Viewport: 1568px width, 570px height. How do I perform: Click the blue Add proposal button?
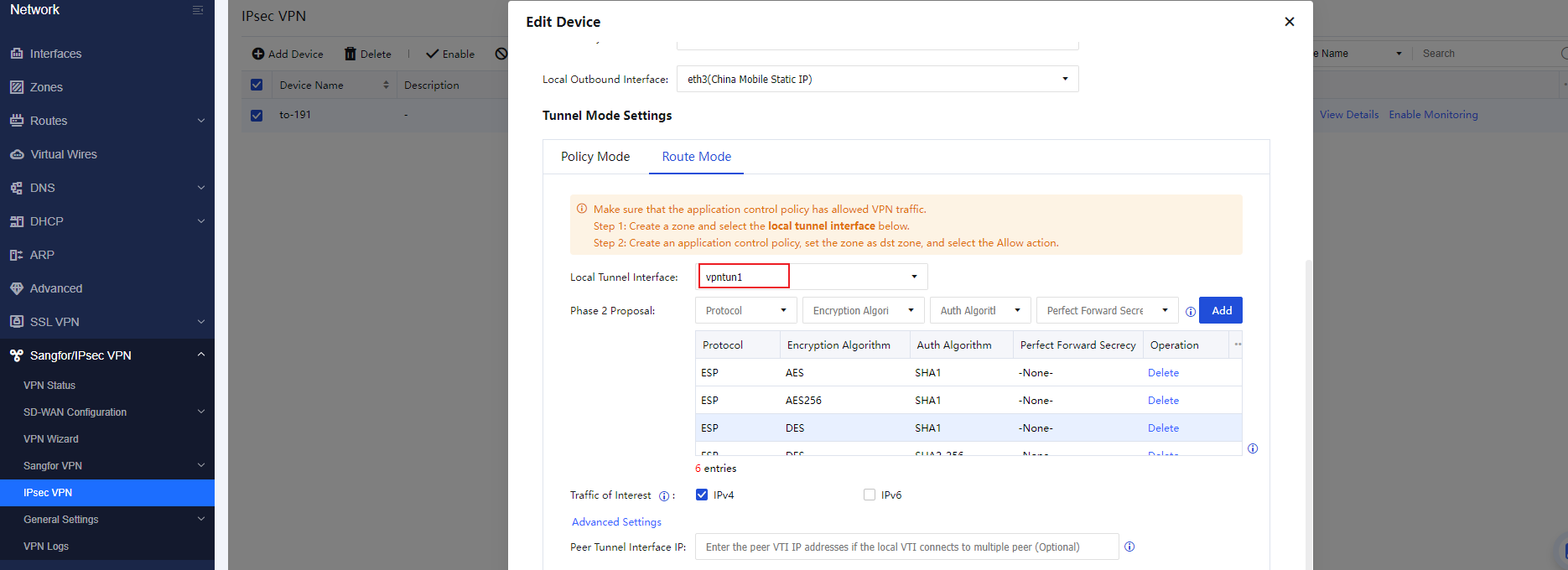(x=1221, y=310)
